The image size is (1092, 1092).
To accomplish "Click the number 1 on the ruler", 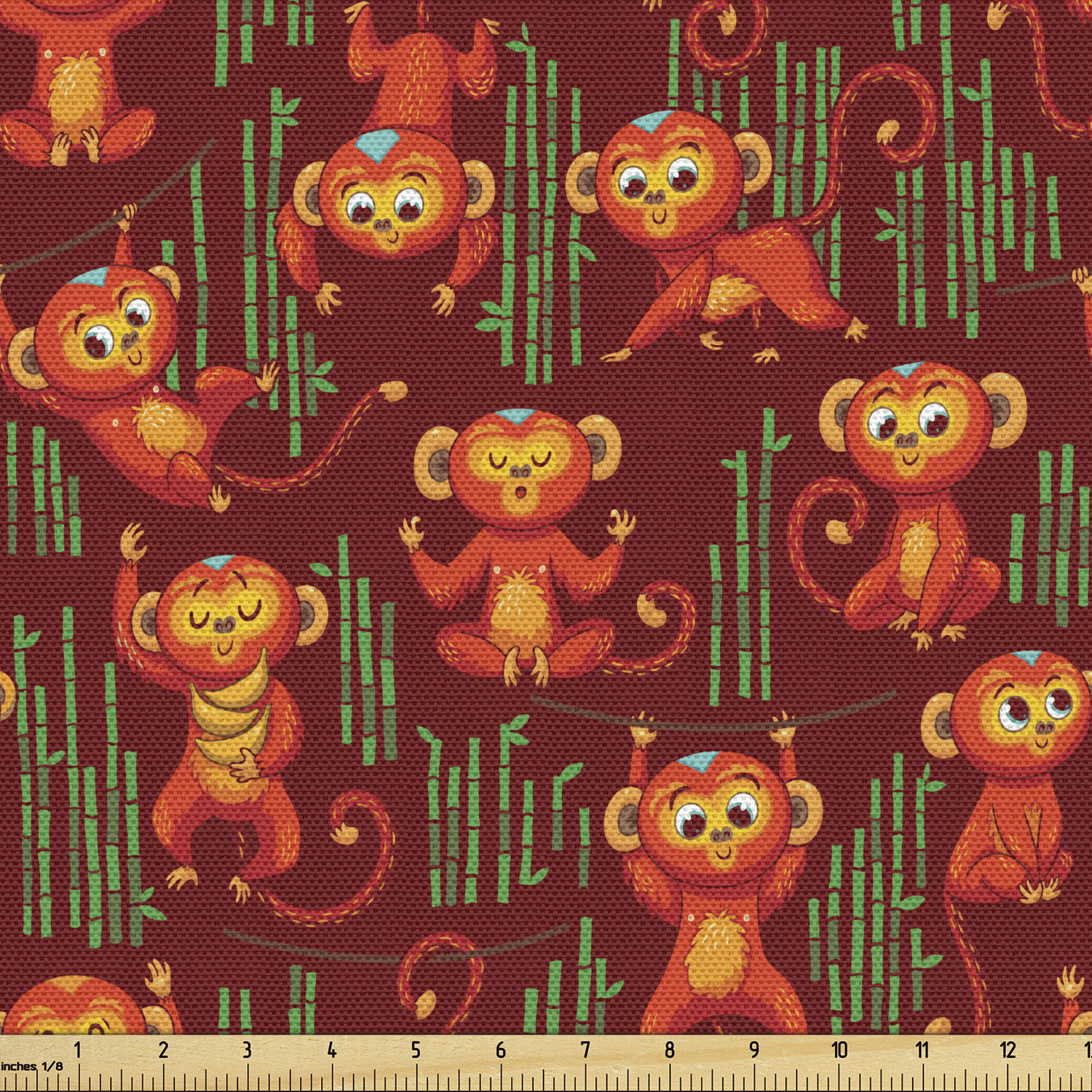I will tap(78, 1050).
